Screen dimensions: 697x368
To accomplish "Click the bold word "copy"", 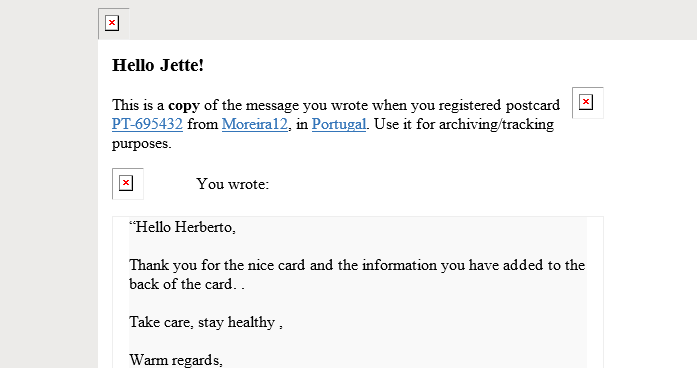I will pos(184,106).
